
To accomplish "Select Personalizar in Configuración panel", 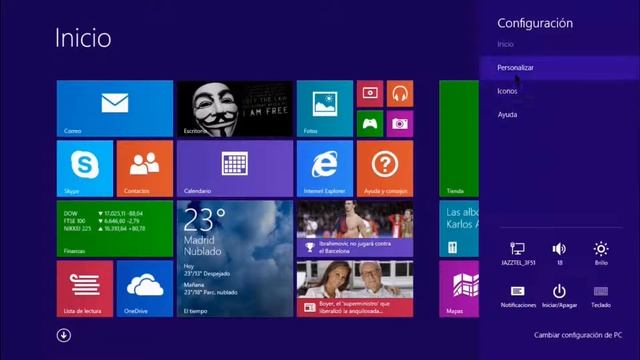I will coord(560,68).
